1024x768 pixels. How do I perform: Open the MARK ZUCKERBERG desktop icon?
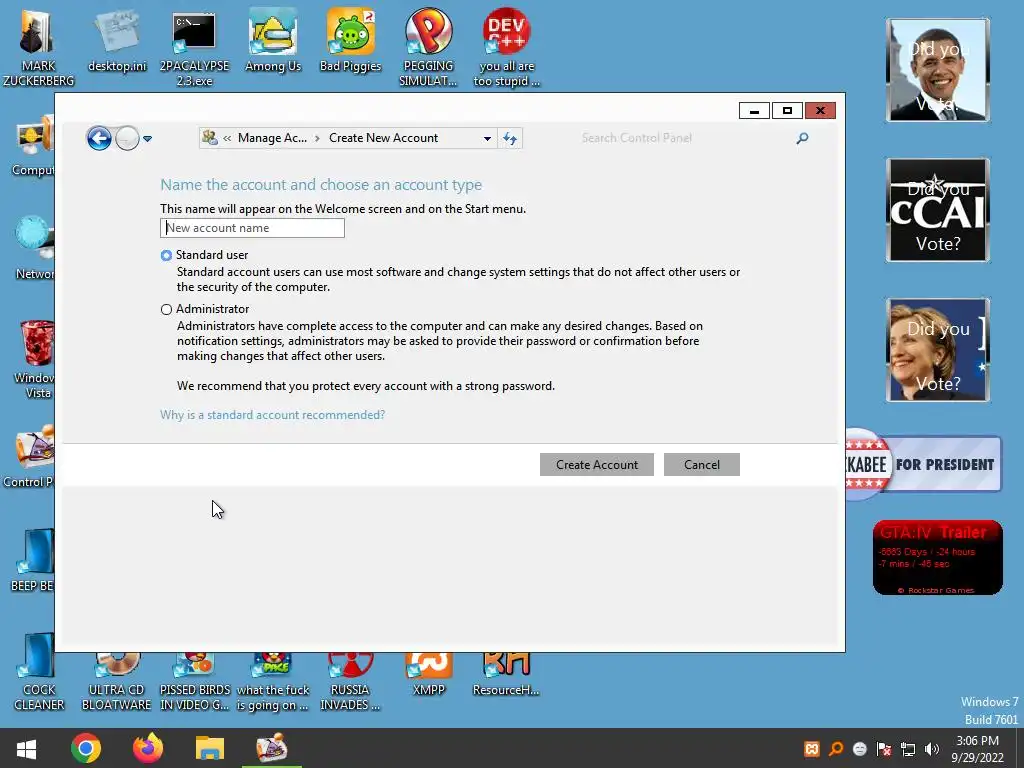(38, 47)
